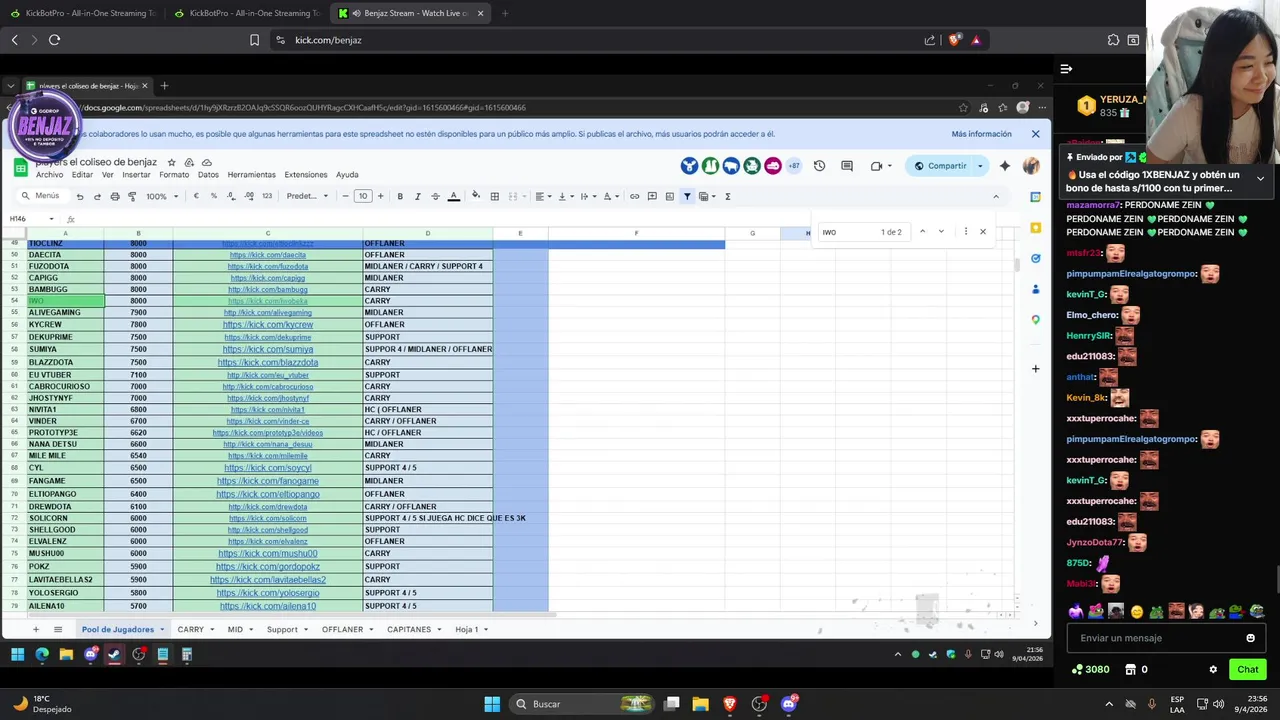Viewport: 1280px width, 720px height.
Task: Add a new sheet with plus button
Action: click(36, 630)
